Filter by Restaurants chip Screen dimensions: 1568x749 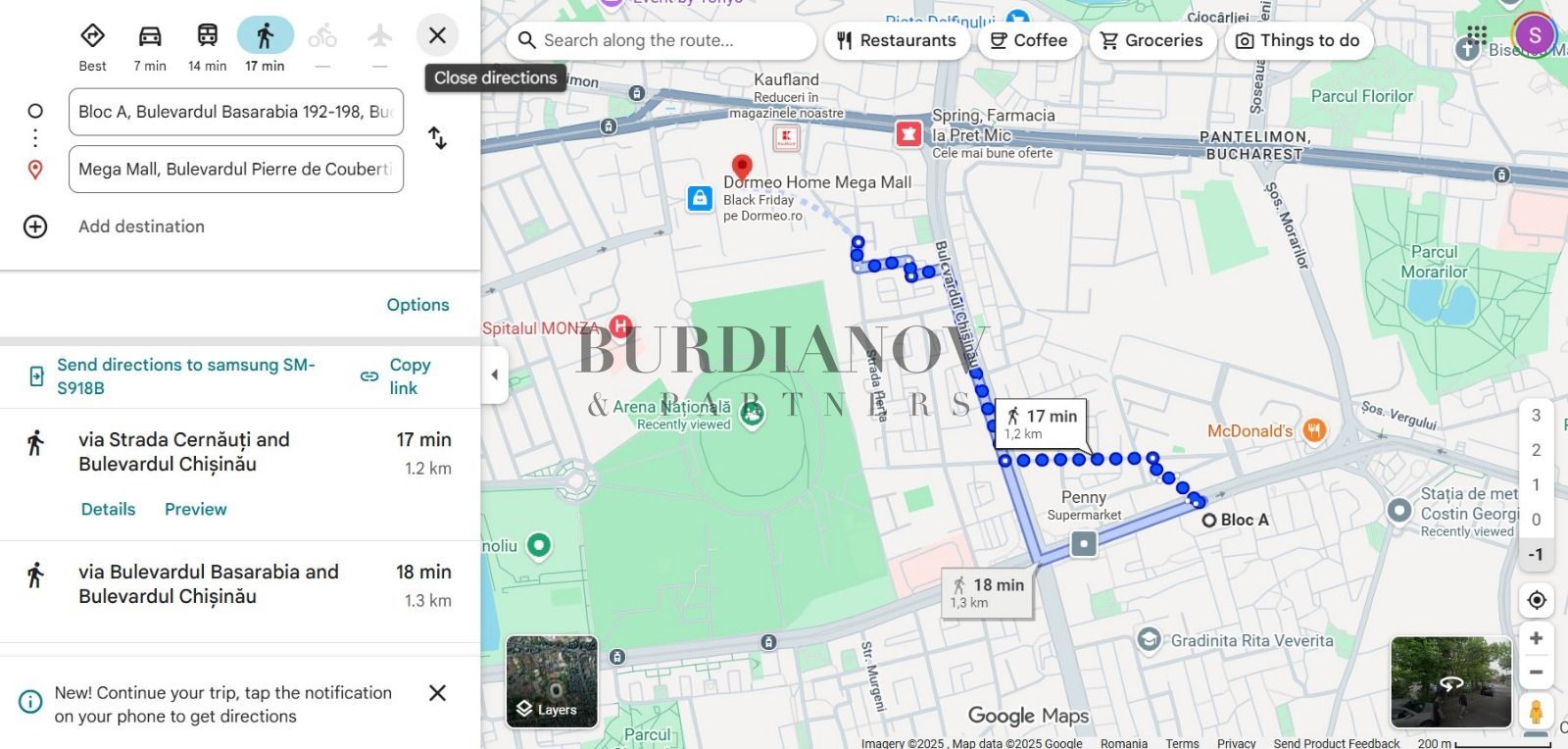(896, 40)
